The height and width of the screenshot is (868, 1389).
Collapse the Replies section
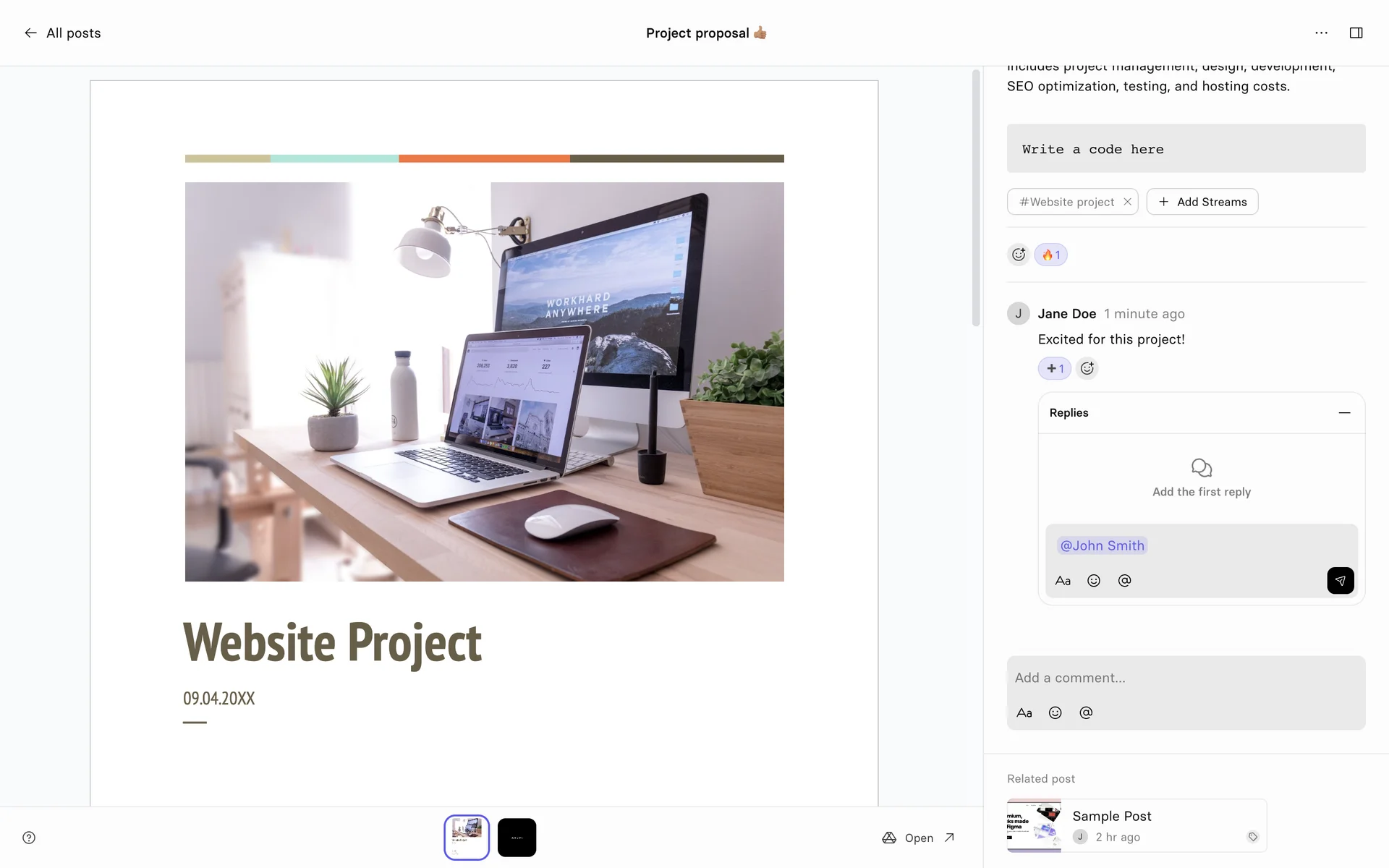(1344, 413)
